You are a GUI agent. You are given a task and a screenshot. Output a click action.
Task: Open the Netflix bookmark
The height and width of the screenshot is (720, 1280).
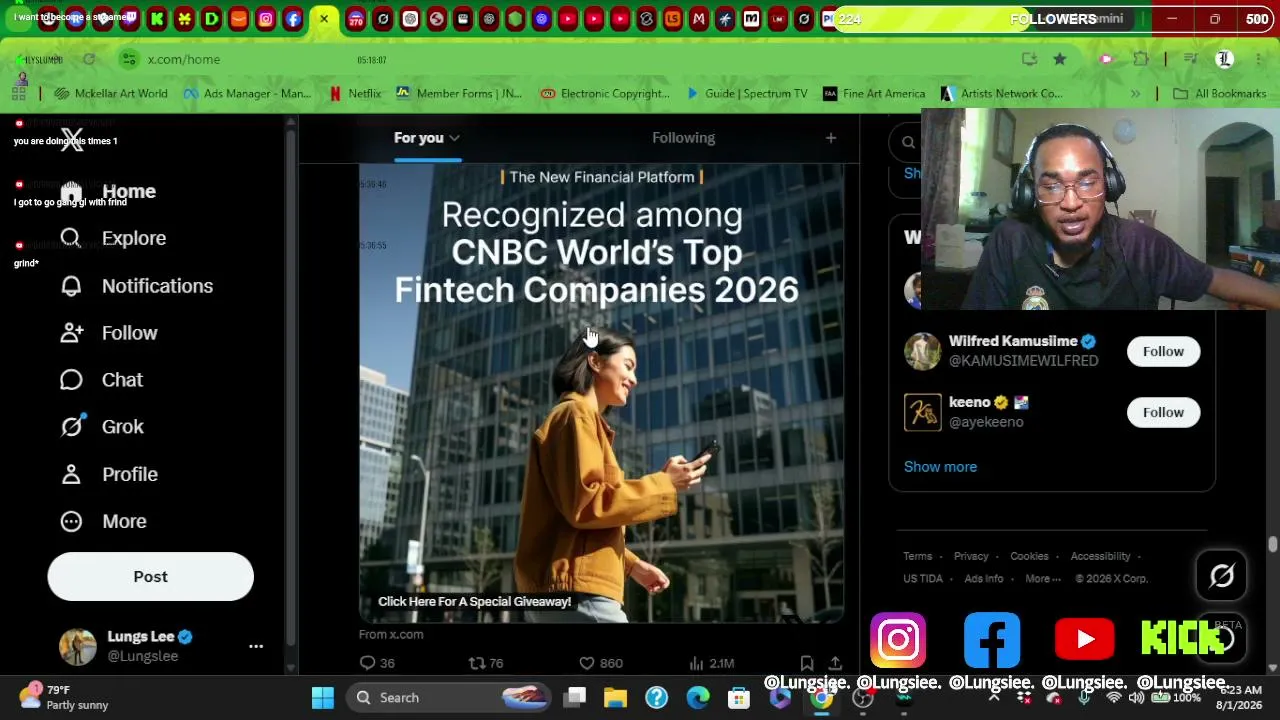(x=355, y=93)
